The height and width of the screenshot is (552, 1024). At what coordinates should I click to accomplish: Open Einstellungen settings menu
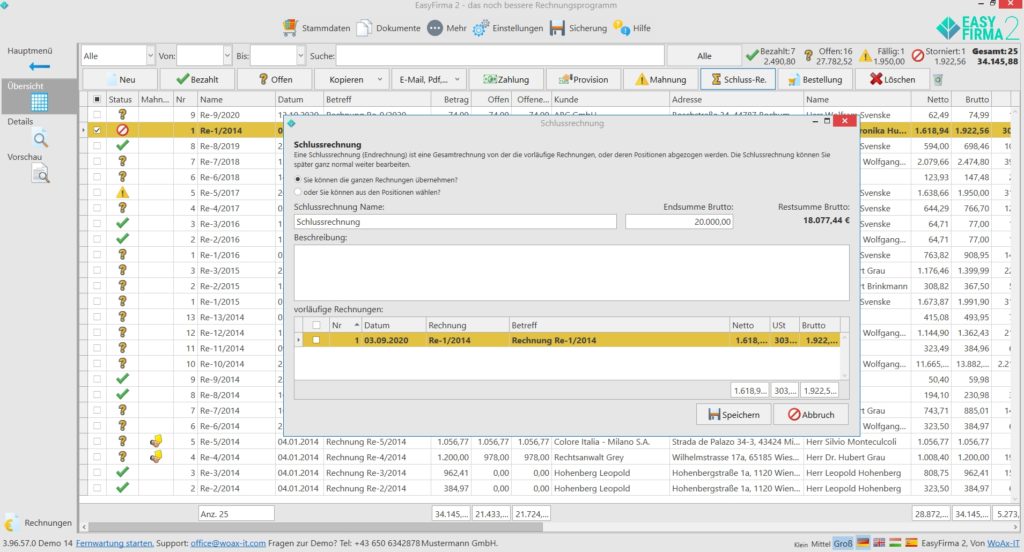click(508, 28)
